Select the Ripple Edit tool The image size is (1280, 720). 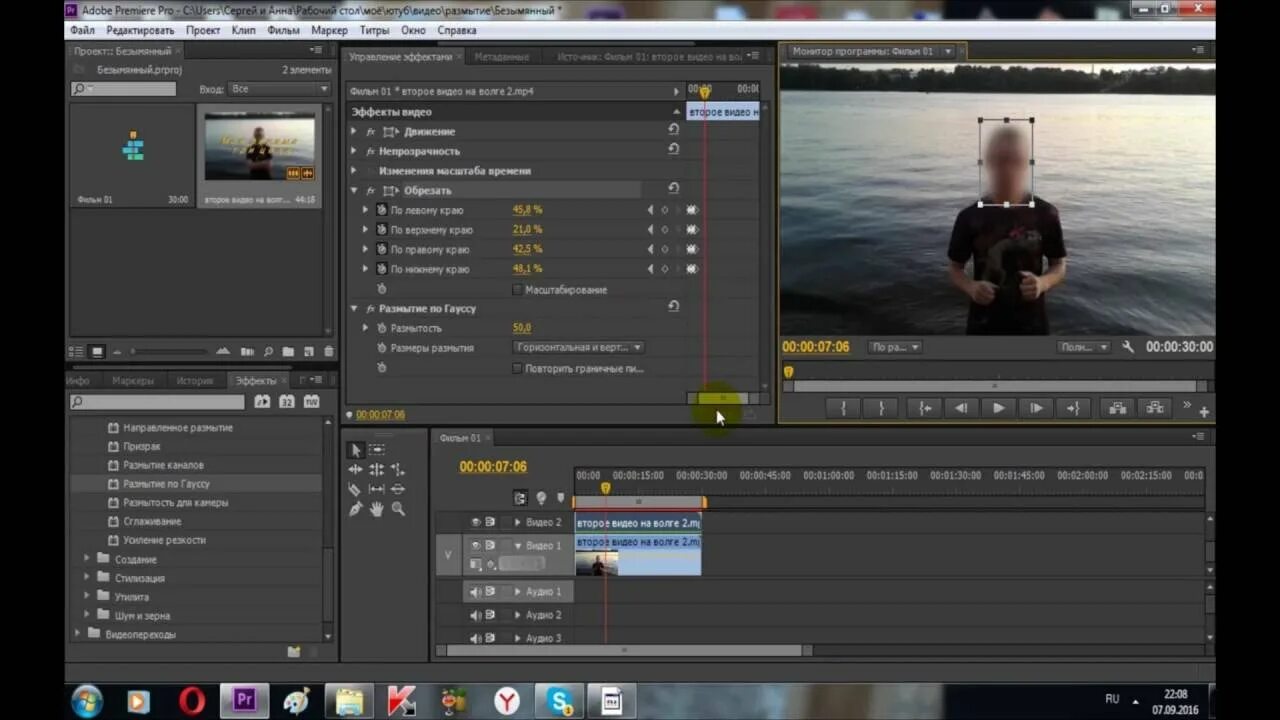355,469
